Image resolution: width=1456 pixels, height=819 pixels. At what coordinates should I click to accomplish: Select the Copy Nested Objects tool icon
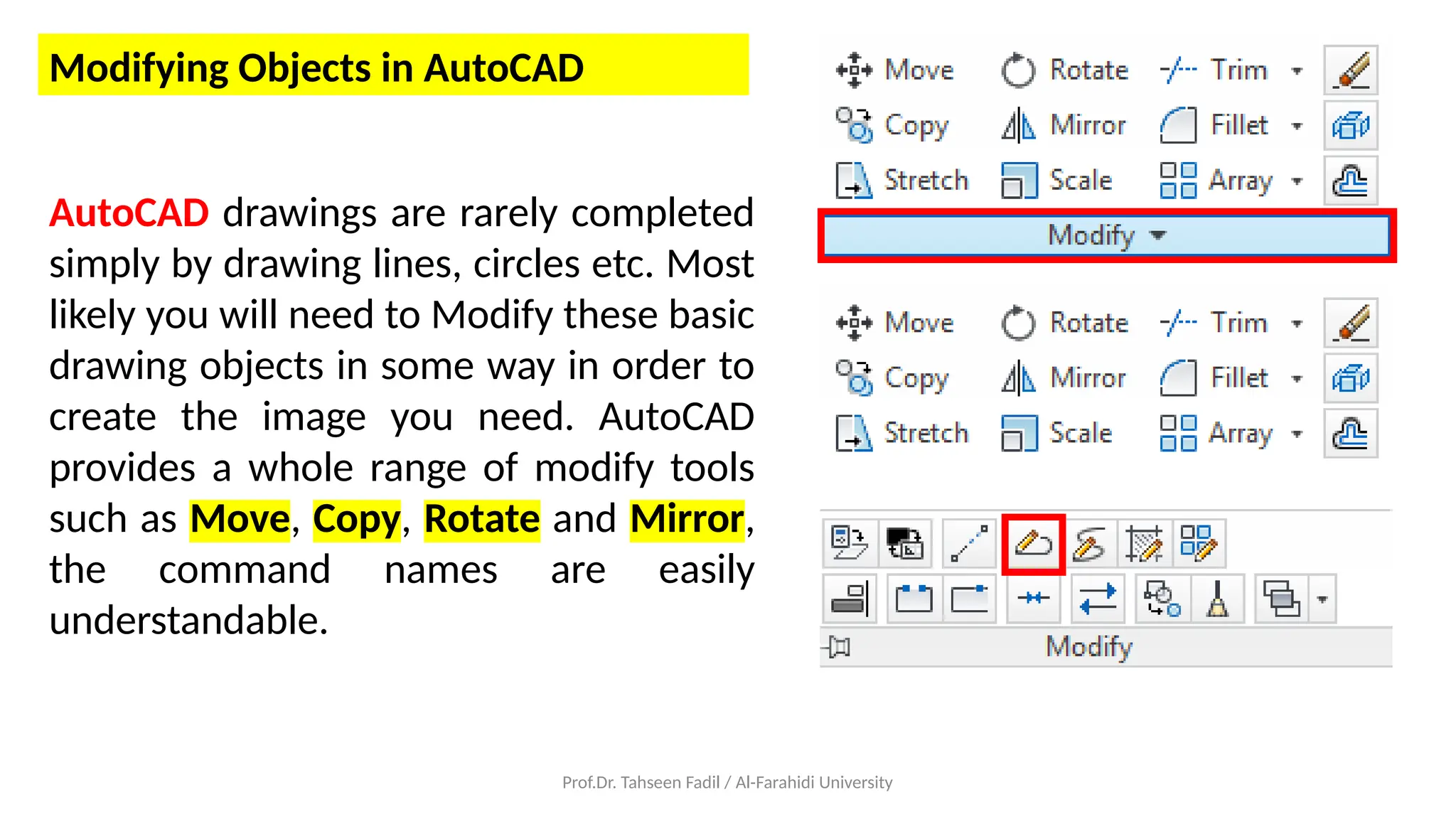pos(1162,599)
